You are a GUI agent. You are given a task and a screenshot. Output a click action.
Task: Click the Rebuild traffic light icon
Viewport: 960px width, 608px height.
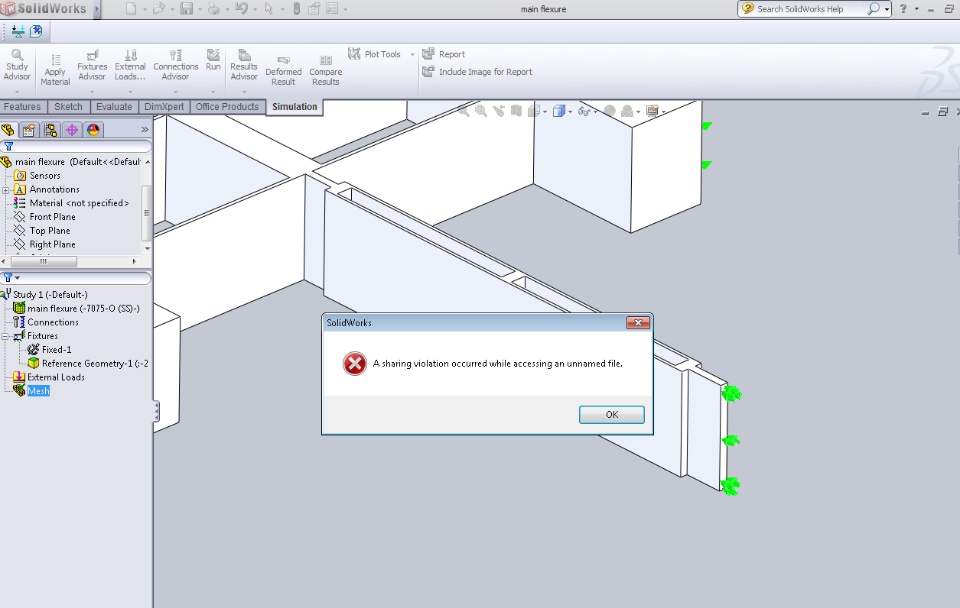[x=296, y=9]
